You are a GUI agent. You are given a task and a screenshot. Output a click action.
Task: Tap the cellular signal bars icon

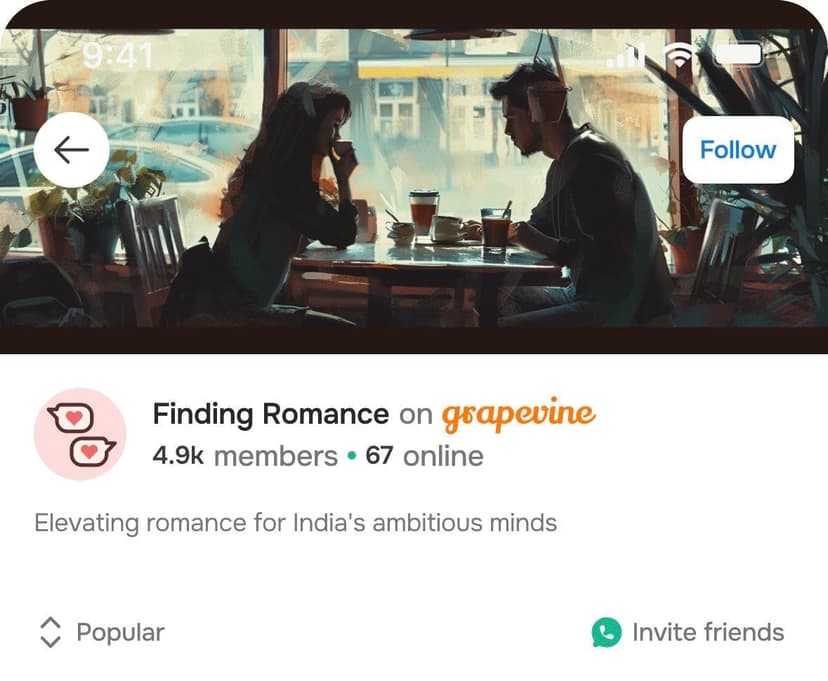(626, 56)
